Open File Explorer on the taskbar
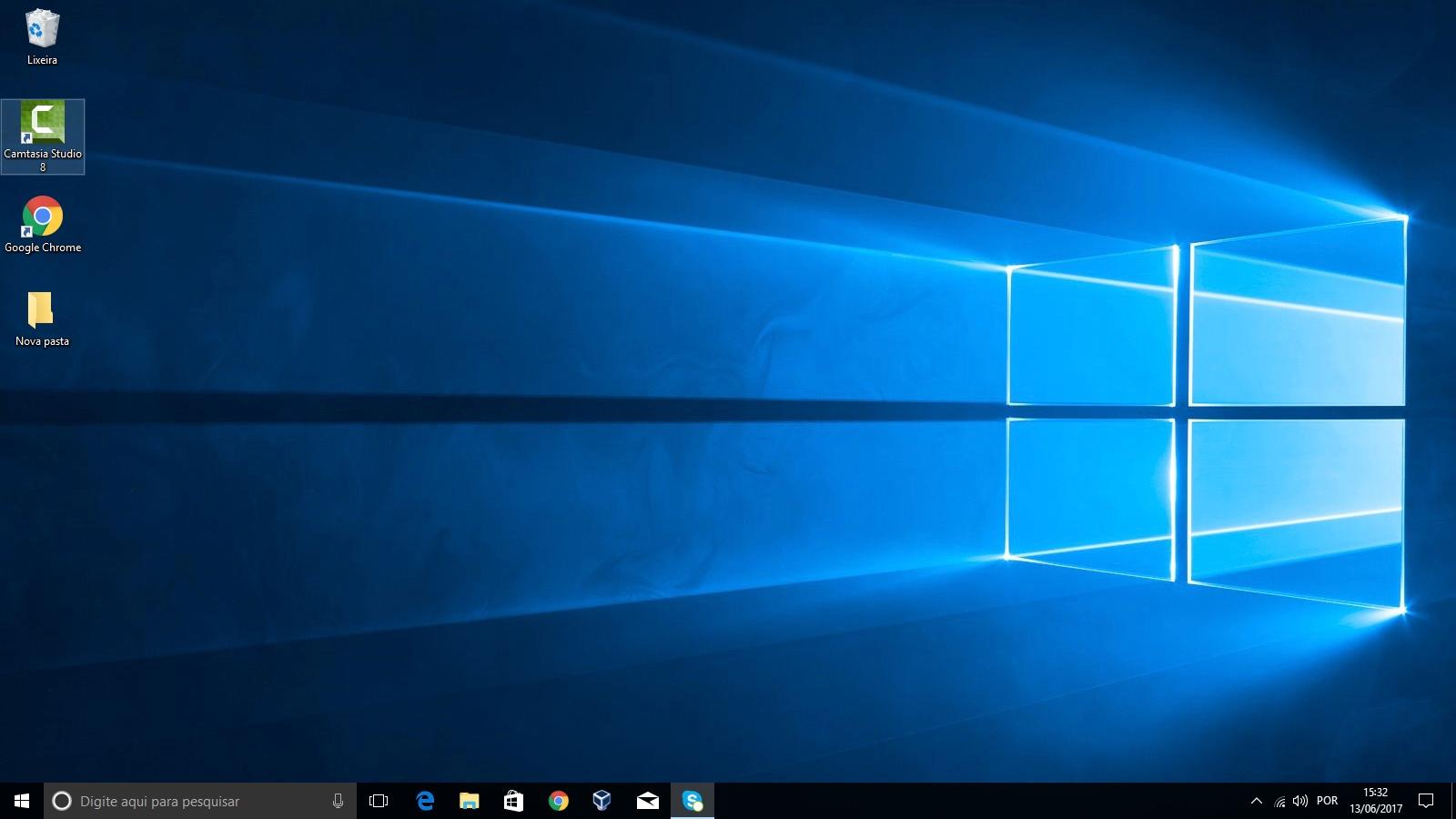The width and height of the screenshot is (1456, 819). pyautogui.click(x=470, y=801)
